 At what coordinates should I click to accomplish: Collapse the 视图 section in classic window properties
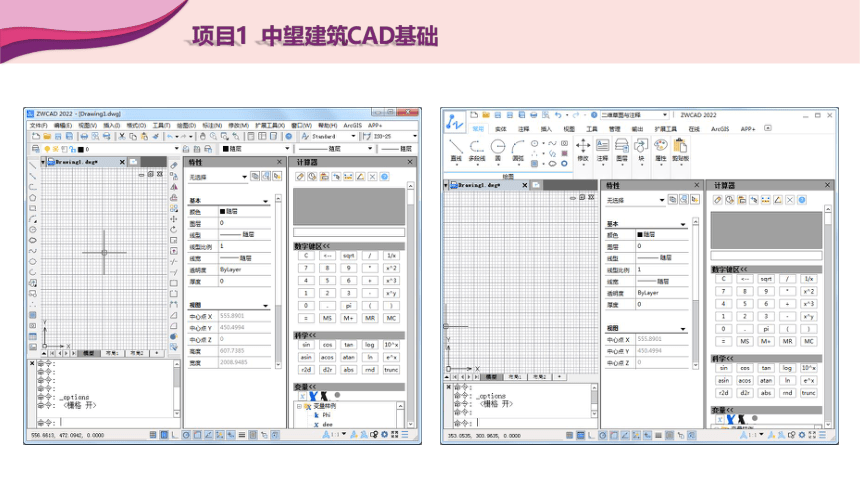[x=265, y=305]
